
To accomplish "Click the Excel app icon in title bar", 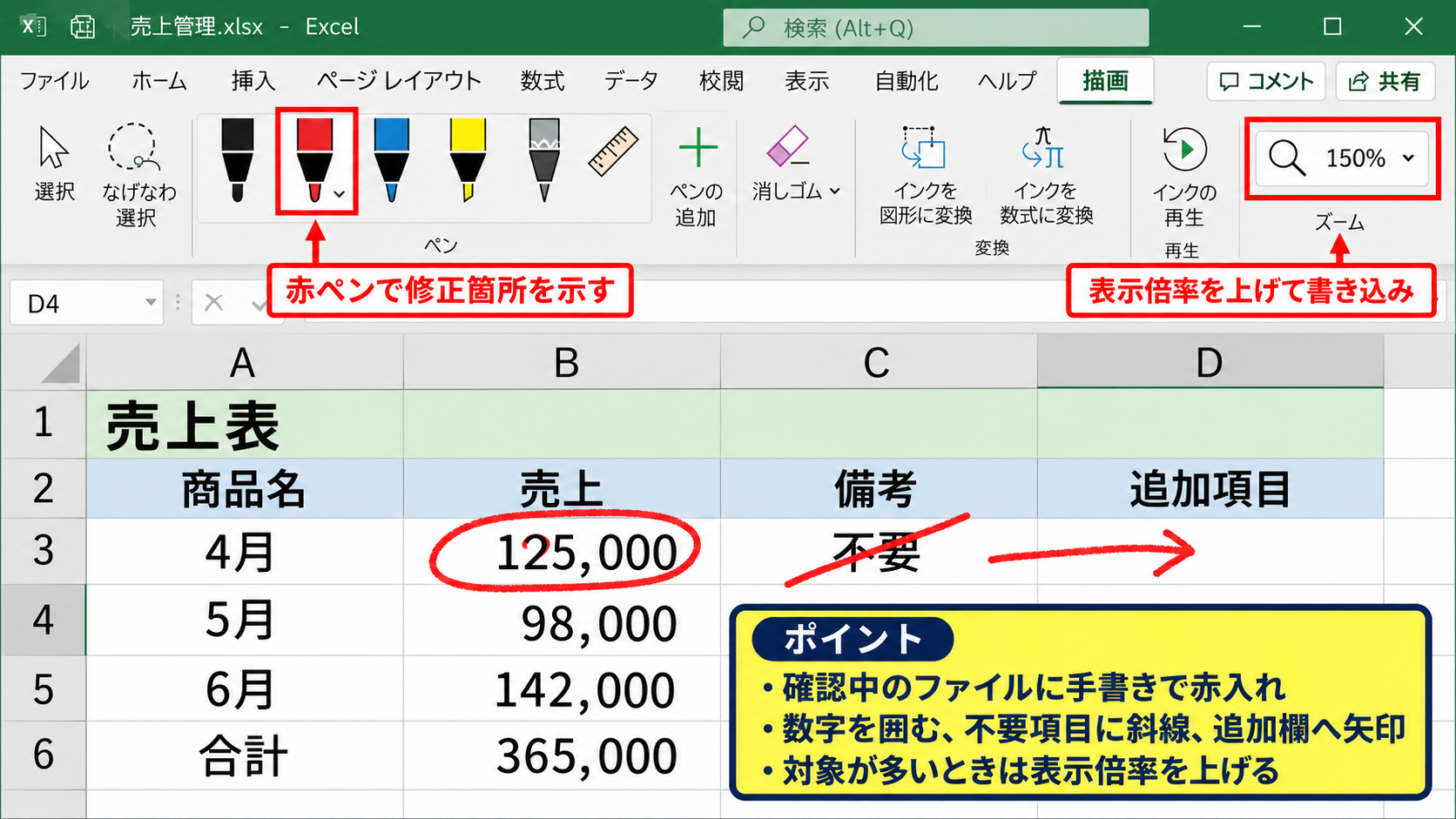I will pyautogui.click(x=33, y=26).
